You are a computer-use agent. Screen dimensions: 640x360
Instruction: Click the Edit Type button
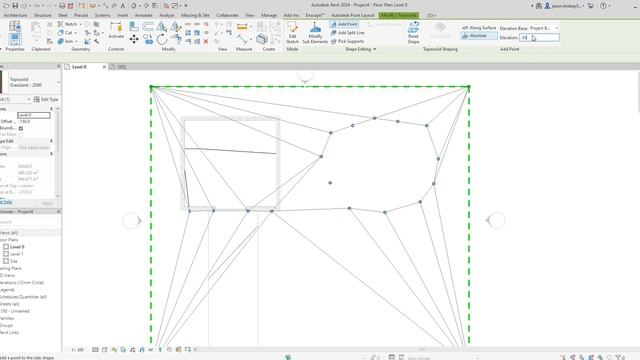tap(46, 99)
